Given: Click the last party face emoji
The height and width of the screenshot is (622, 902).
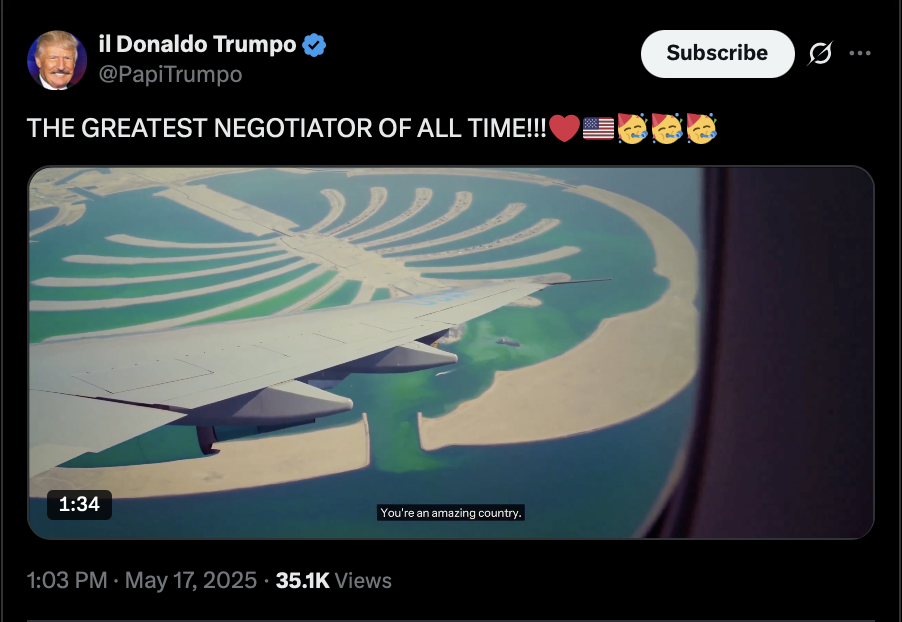Looking at the screenshot, I should [x=702, y=128].
